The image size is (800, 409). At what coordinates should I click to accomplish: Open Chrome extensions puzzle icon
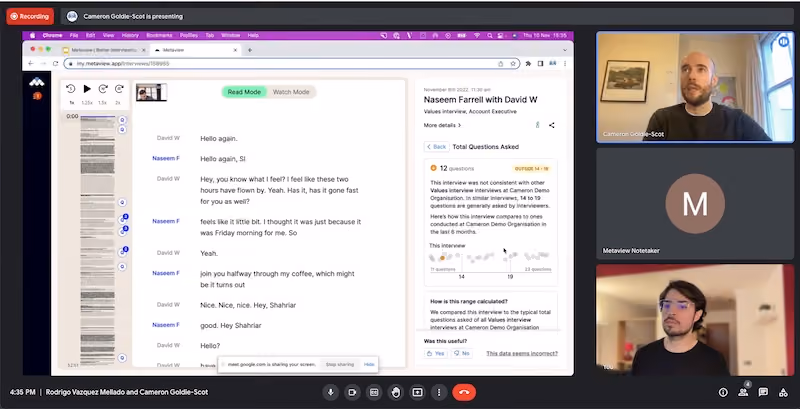528,64
